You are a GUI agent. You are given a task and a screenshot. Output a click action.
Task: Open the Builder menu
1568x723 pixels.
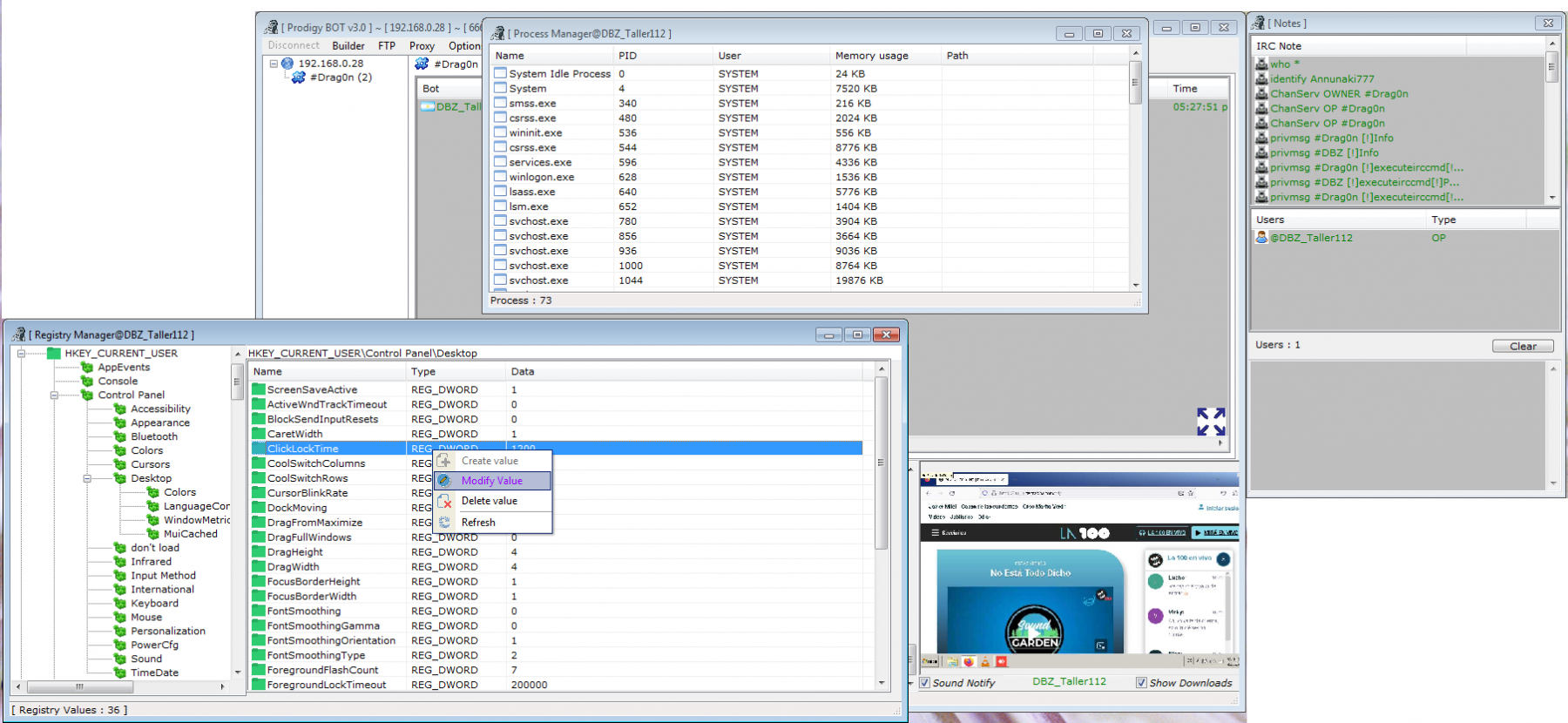(x=348, y=46)
